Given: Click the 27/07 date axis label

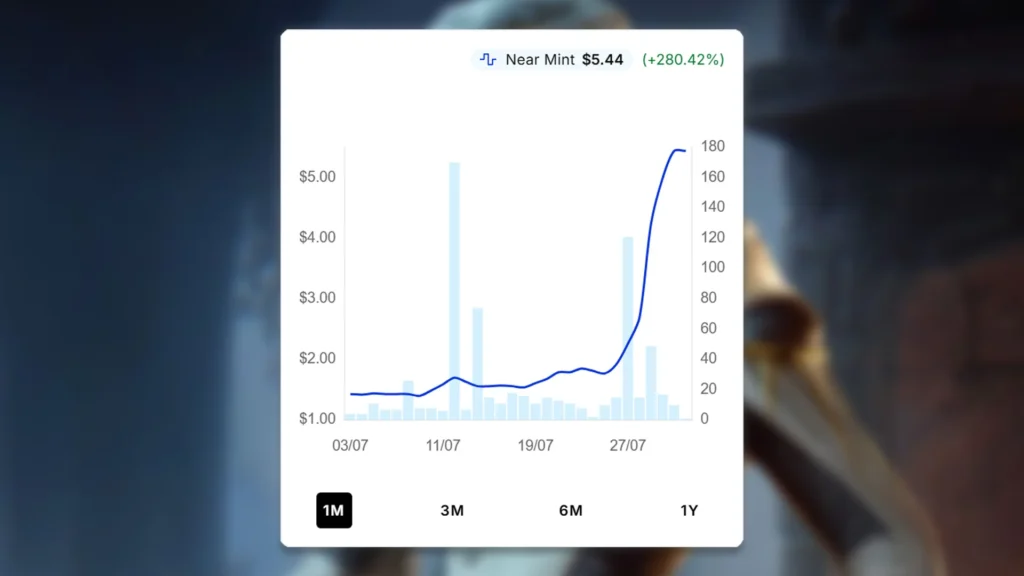Looking at the screenshot, I should tap(627, 445).
